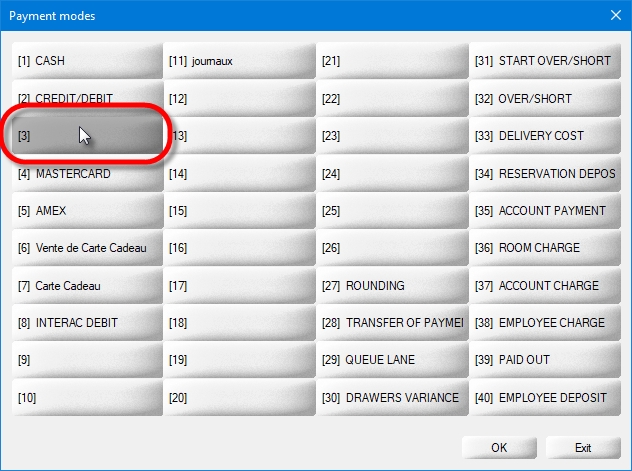Select QUEUE LANE payment mode
The image size is (632, 471).
click(392, 360)
